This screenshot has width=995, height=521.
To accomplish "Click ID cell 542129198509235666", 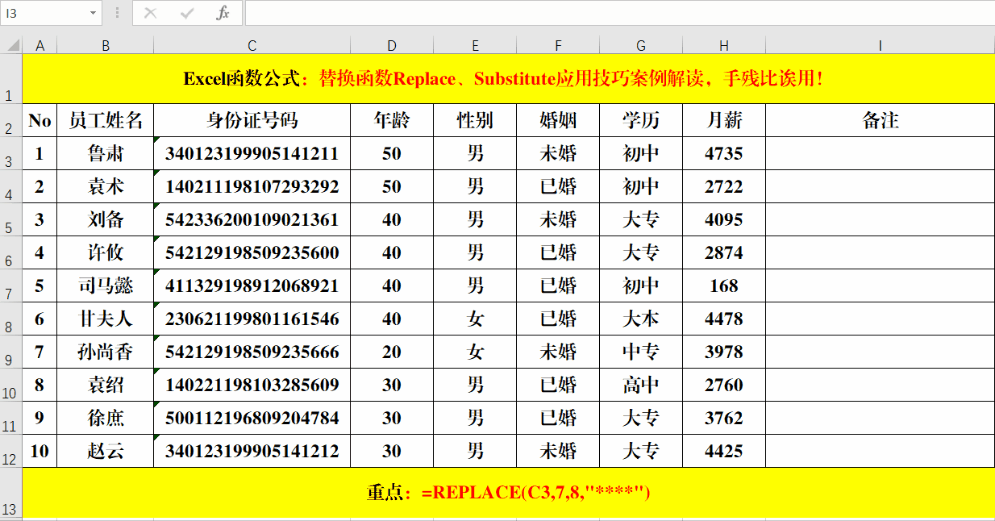I will click(252, 352).
